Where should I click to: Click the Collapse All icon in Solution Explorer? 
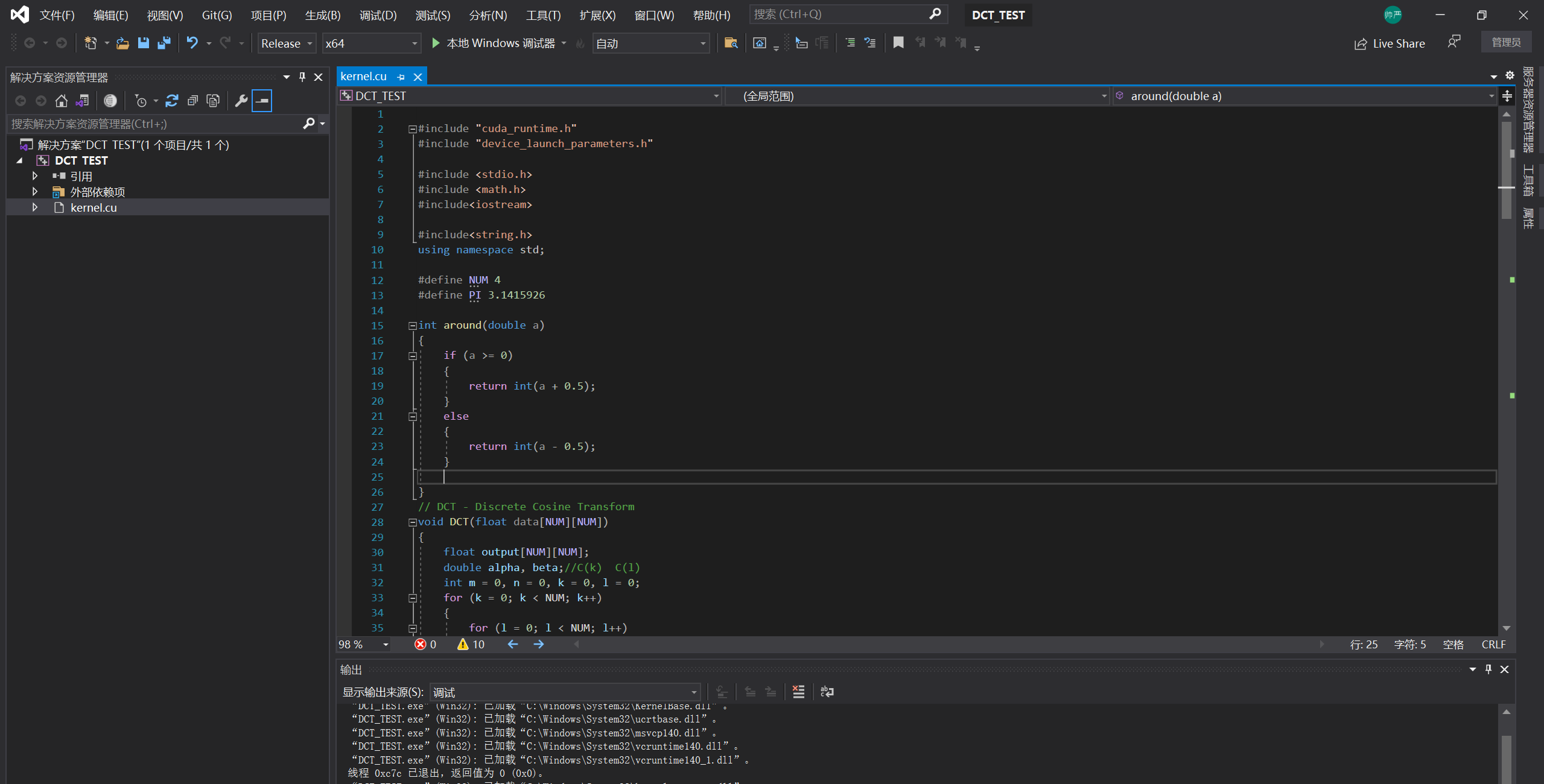[x=192, y=101]
